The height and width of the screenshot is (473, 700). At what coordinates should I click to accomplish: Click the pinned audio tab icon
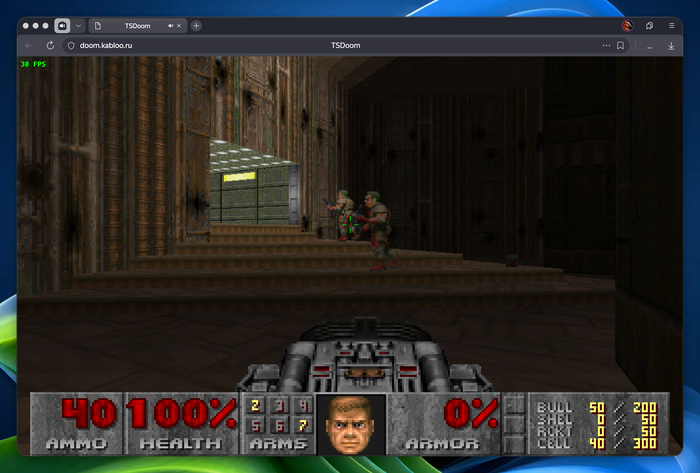pos(62,25)
